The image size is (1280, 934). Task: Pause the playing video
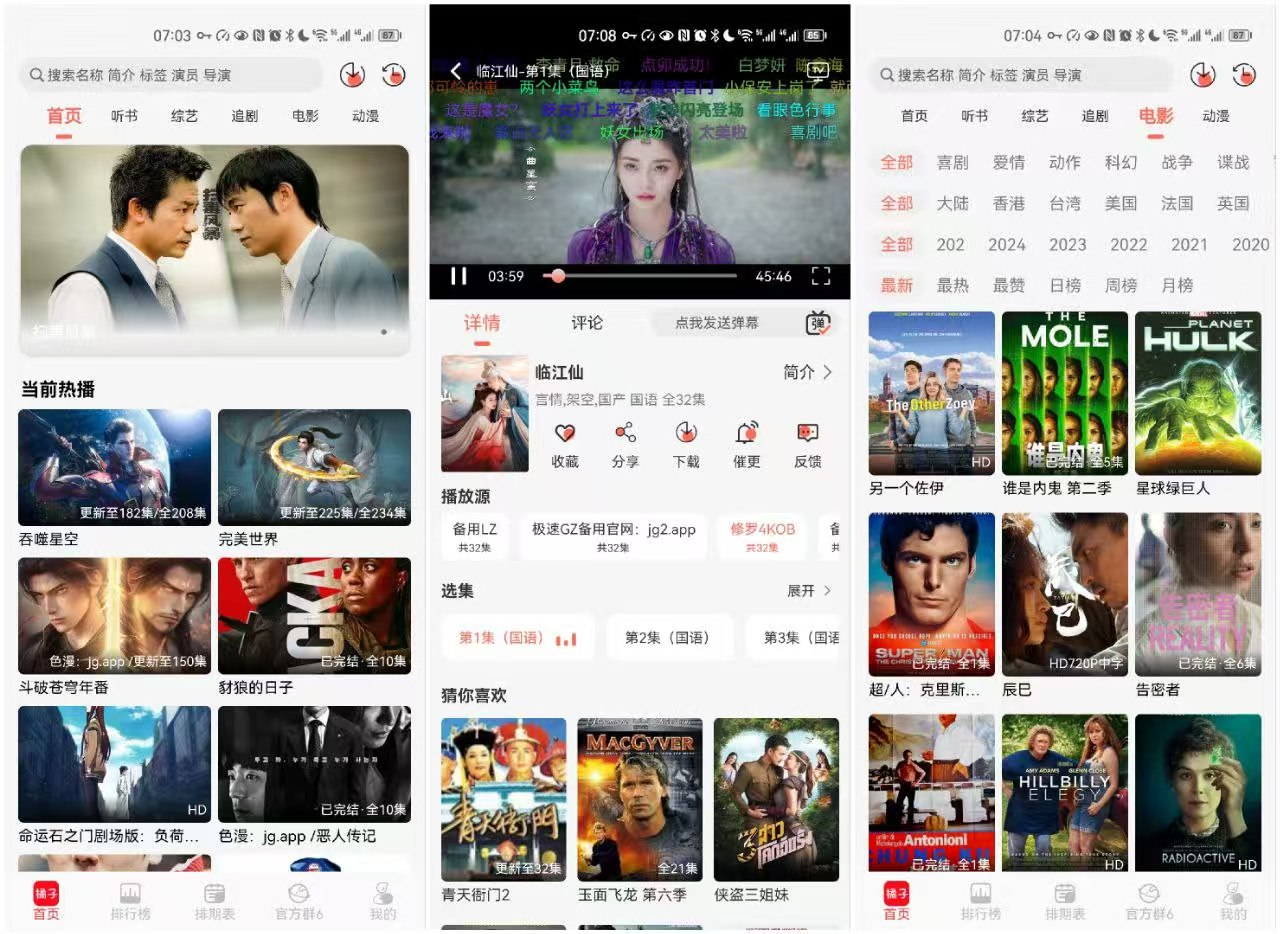point(459,276)
